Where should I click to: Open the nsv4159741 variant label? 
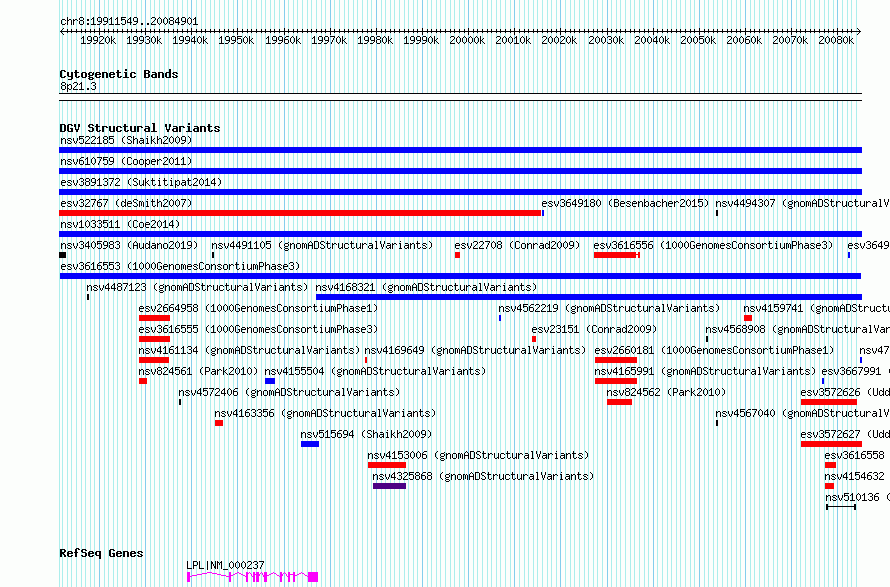(816, 308)
